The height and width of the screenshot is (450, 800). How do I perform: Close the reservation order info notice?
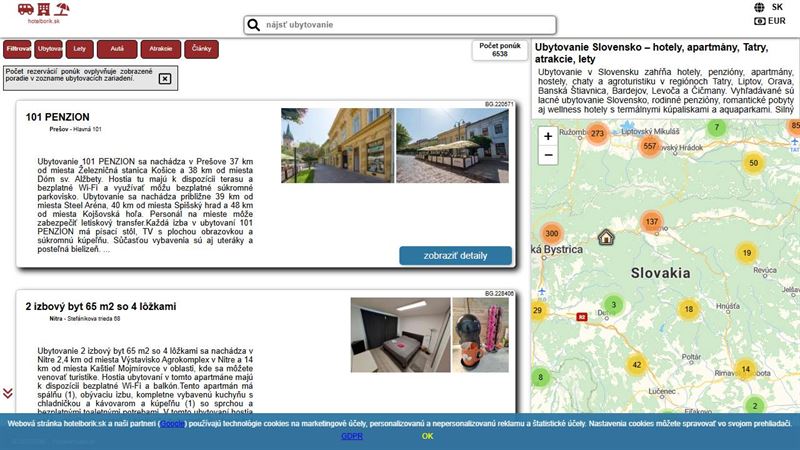point(165,79)
